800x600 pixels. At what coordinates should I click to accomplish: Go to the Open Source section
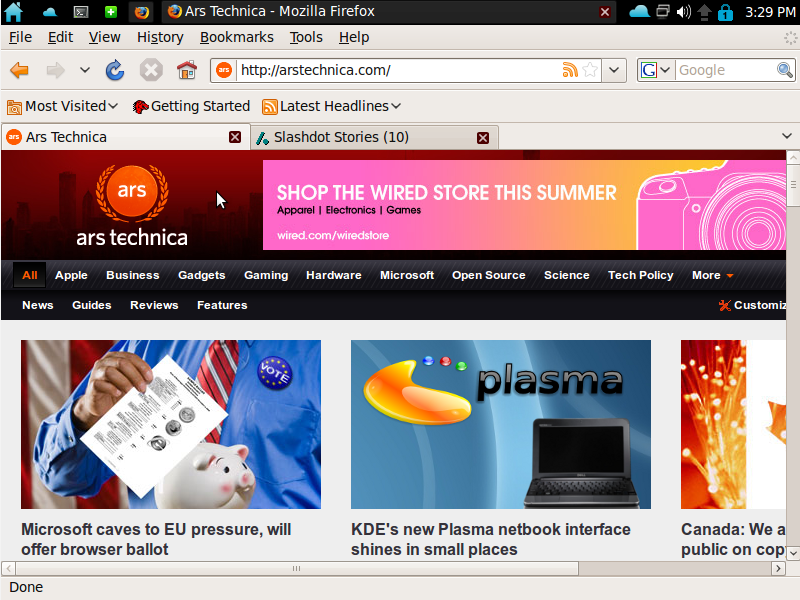tap(488, 276)
